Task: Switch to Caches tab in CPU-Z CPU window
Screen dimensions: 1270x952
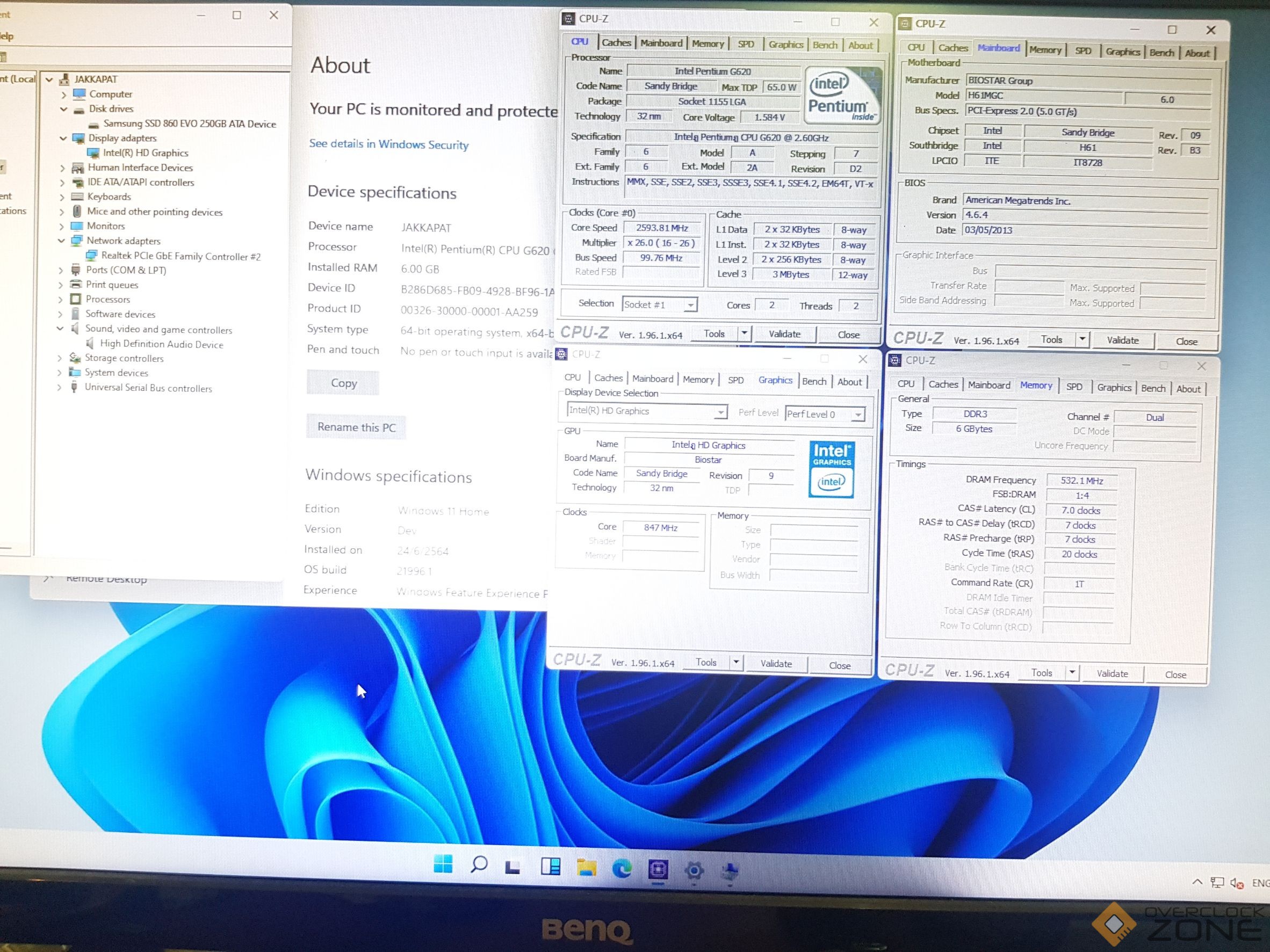Action: (616, 42)
